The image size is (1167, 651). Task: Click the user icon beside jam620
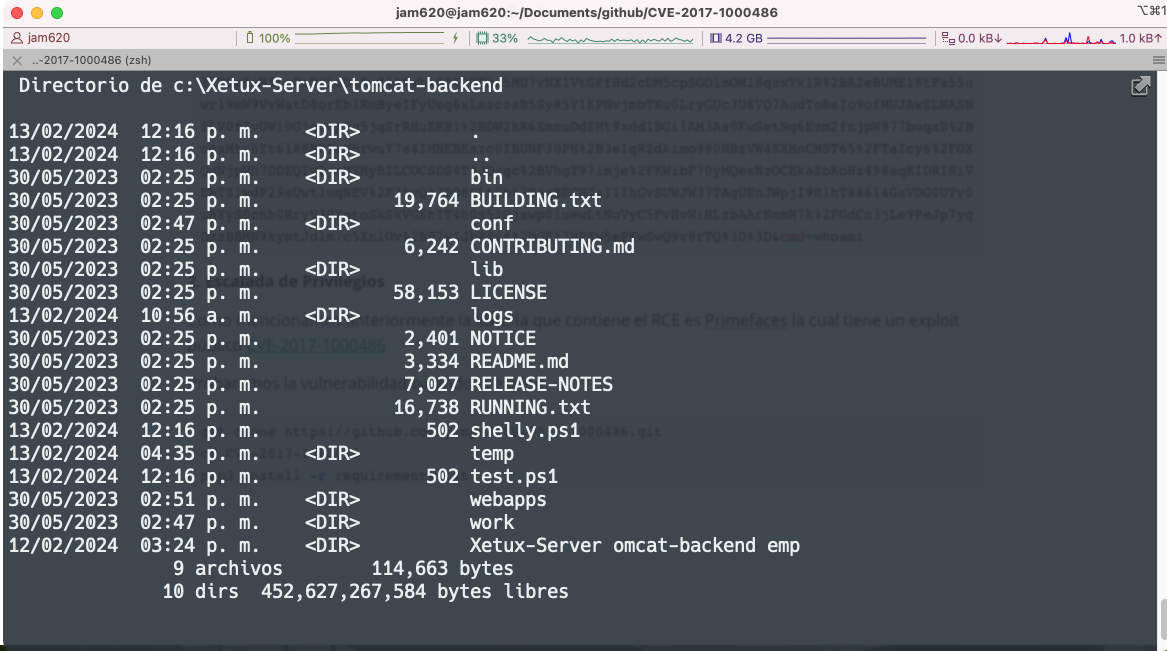click(x=16, y=38)
